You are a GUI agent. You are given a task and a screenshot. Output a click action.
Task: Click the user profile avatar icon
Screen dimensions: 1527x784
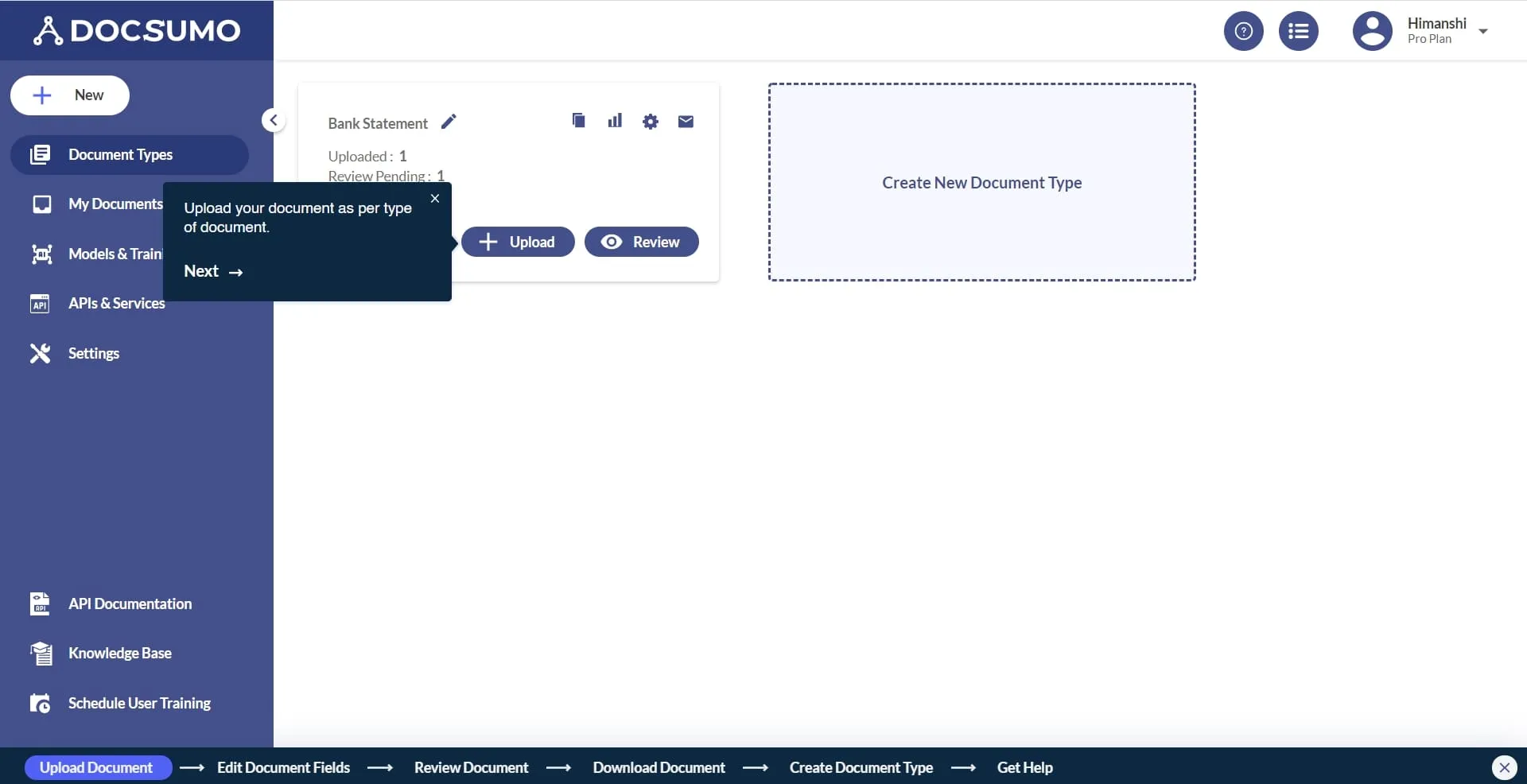[x=1372, y=30]
